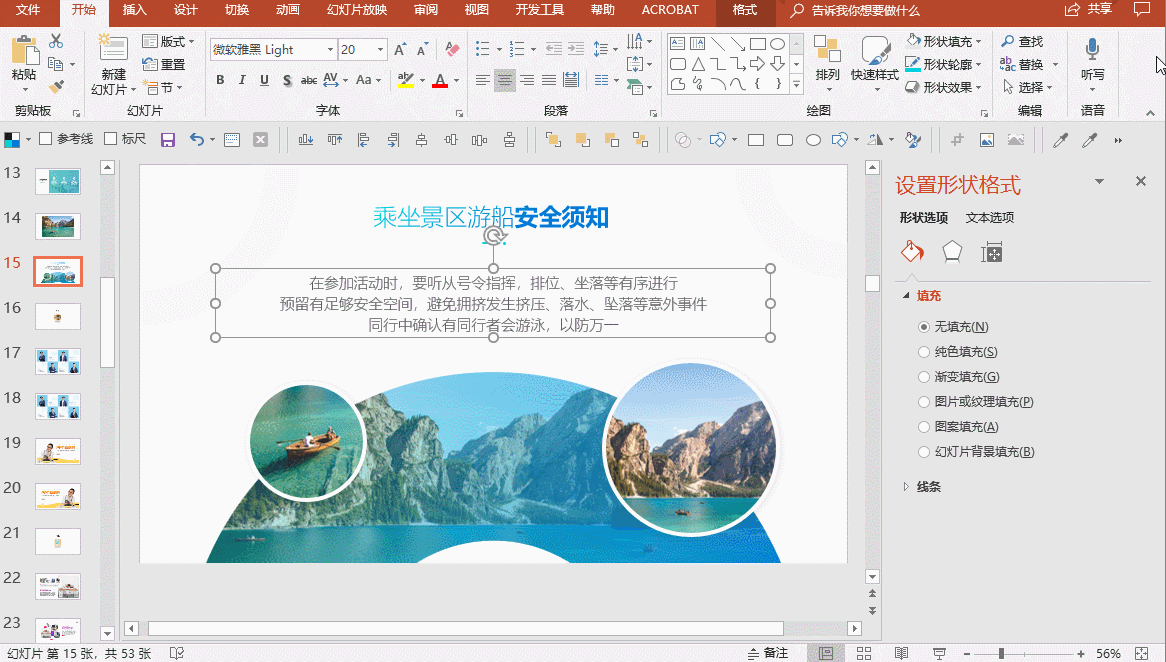Image resolution: width=1166 pixels, height=662 pixels.
Task: Open the 设计 Design ribbon tab
Action: click(186, 10)
